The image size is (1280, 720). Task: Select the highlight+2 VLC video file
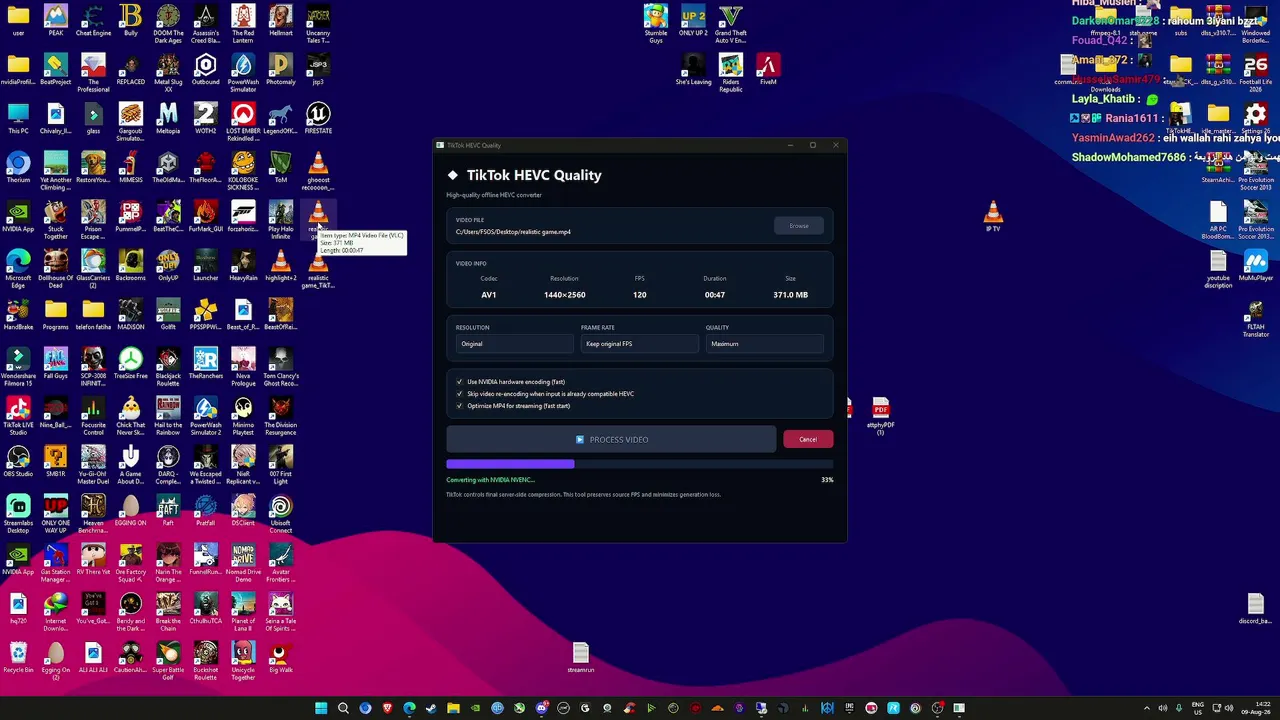point(280,266)
